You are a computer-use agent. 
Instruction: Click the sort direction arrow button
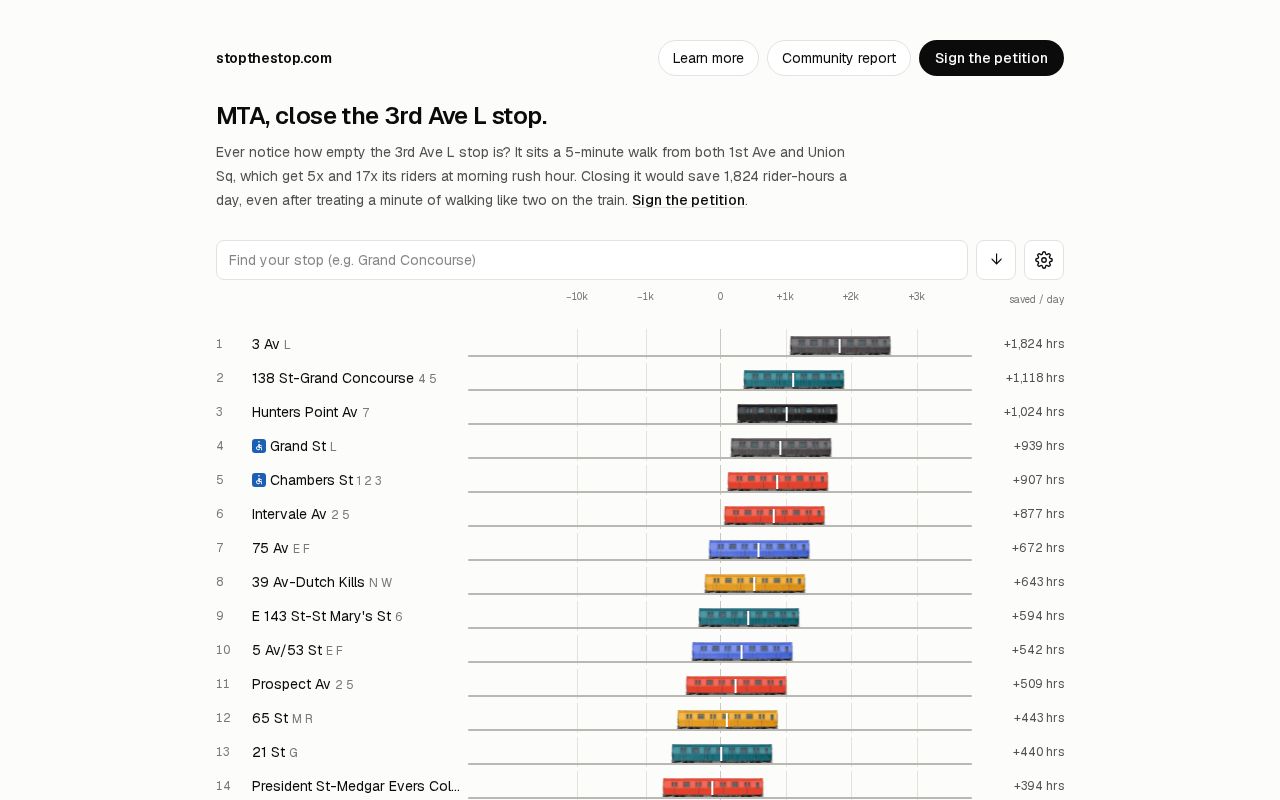click(x=996, y=260)
